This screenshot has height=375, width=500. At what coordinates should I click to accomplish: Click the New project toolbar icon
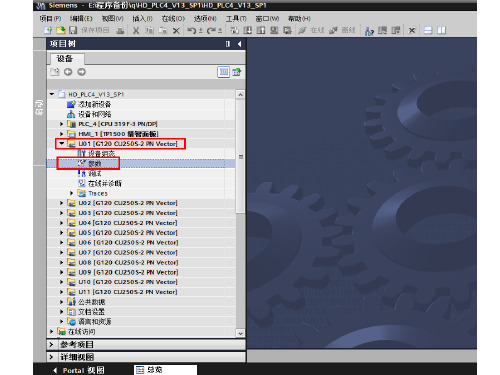[48, 30]
